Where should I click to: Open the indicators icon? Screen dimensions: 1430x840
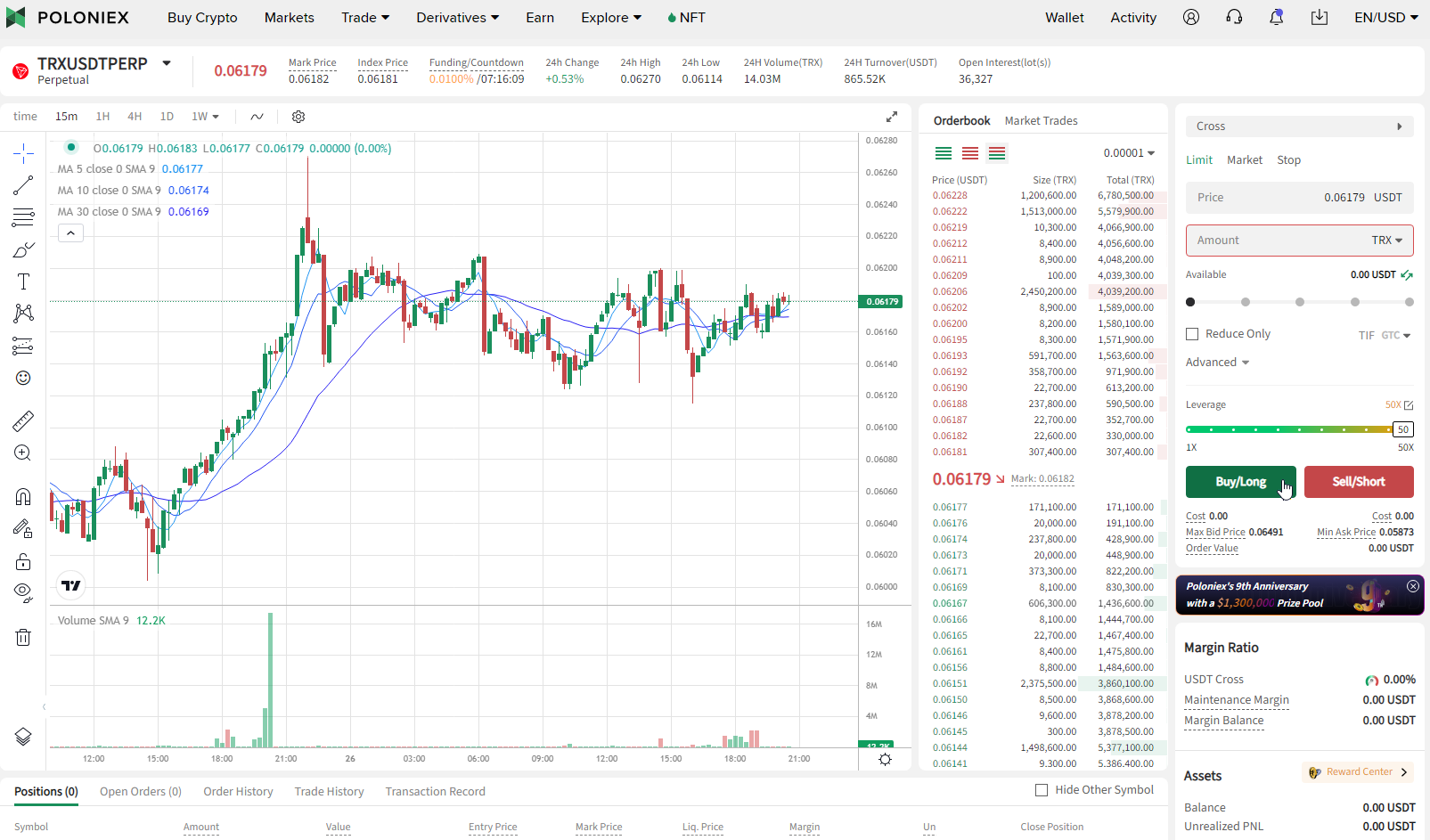(x=257, y=117)
